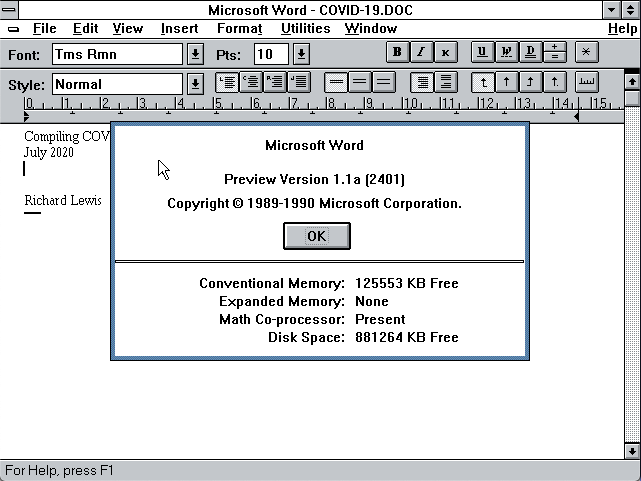The image size is (641, 481).
Task: Click OK in the About dialog
Action: click(317, 236)
